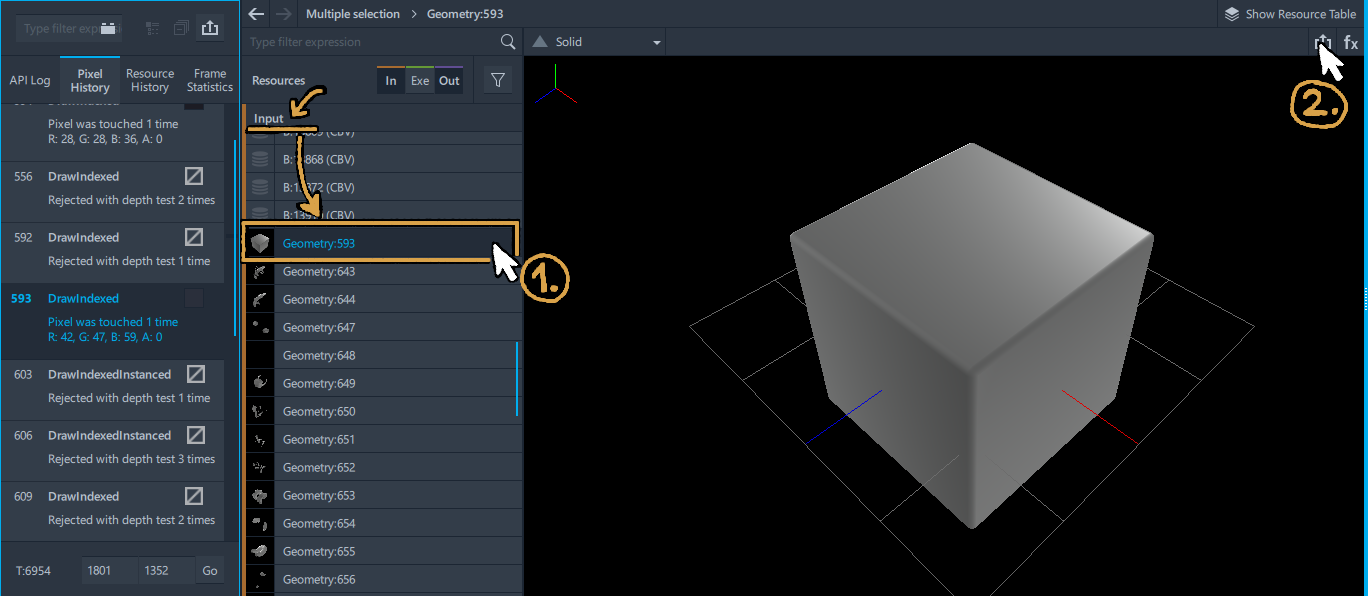This screenshot has height=596, width=1368.
Task: Toggle the In resources filter
Action: tap(391, 81)
